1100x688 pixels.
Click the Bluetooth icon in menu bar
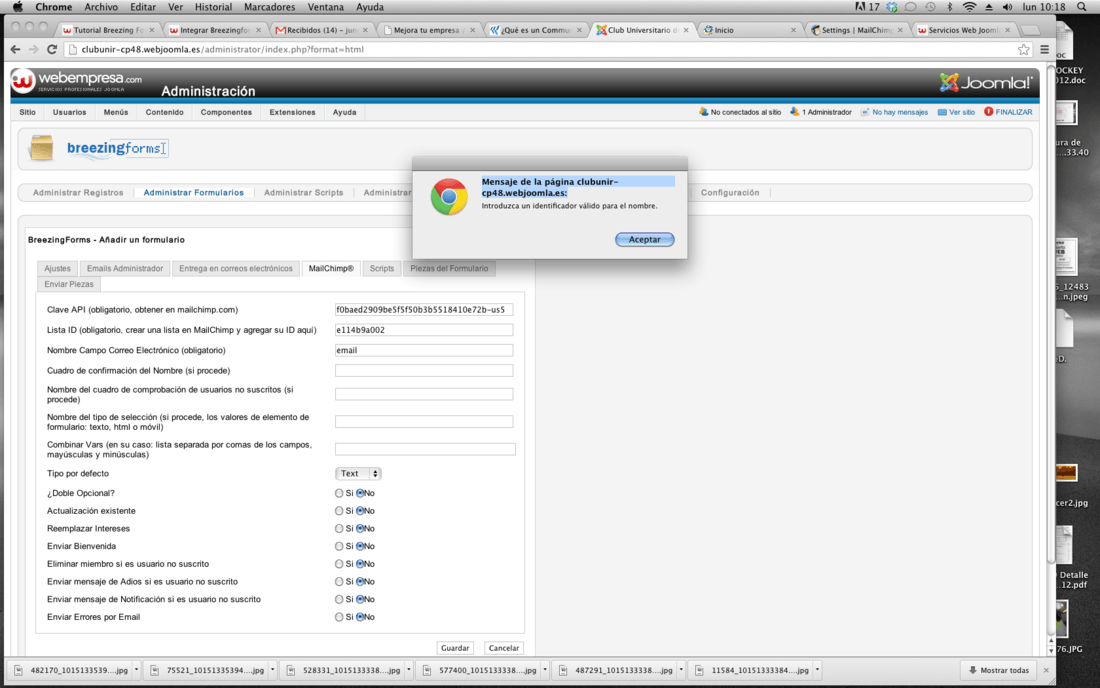pyautogui.click(x=950, y=7)
